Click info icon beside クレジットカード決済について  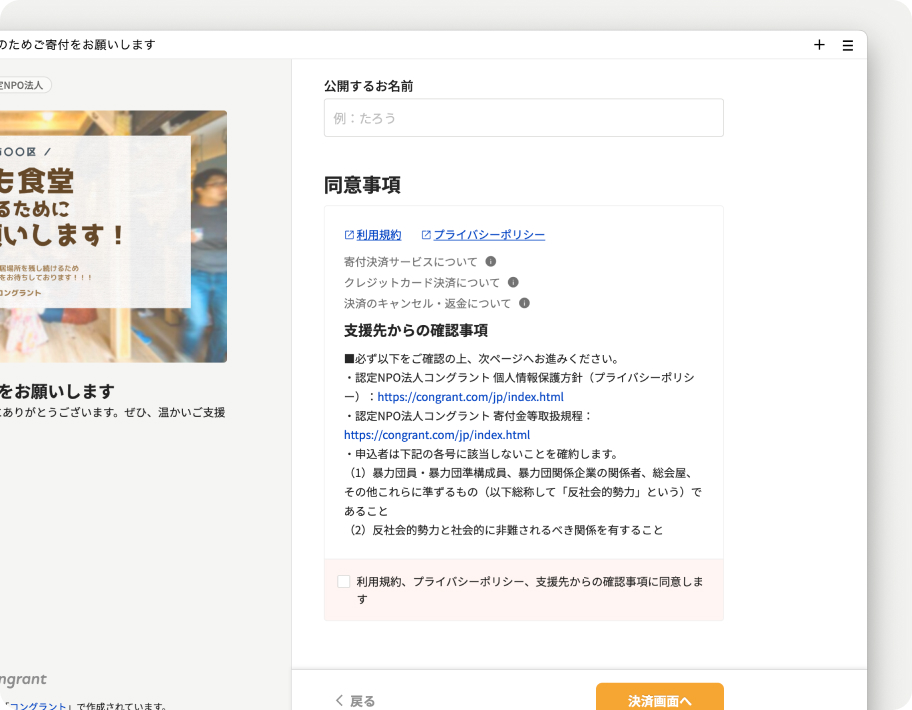tap(513, 282)
